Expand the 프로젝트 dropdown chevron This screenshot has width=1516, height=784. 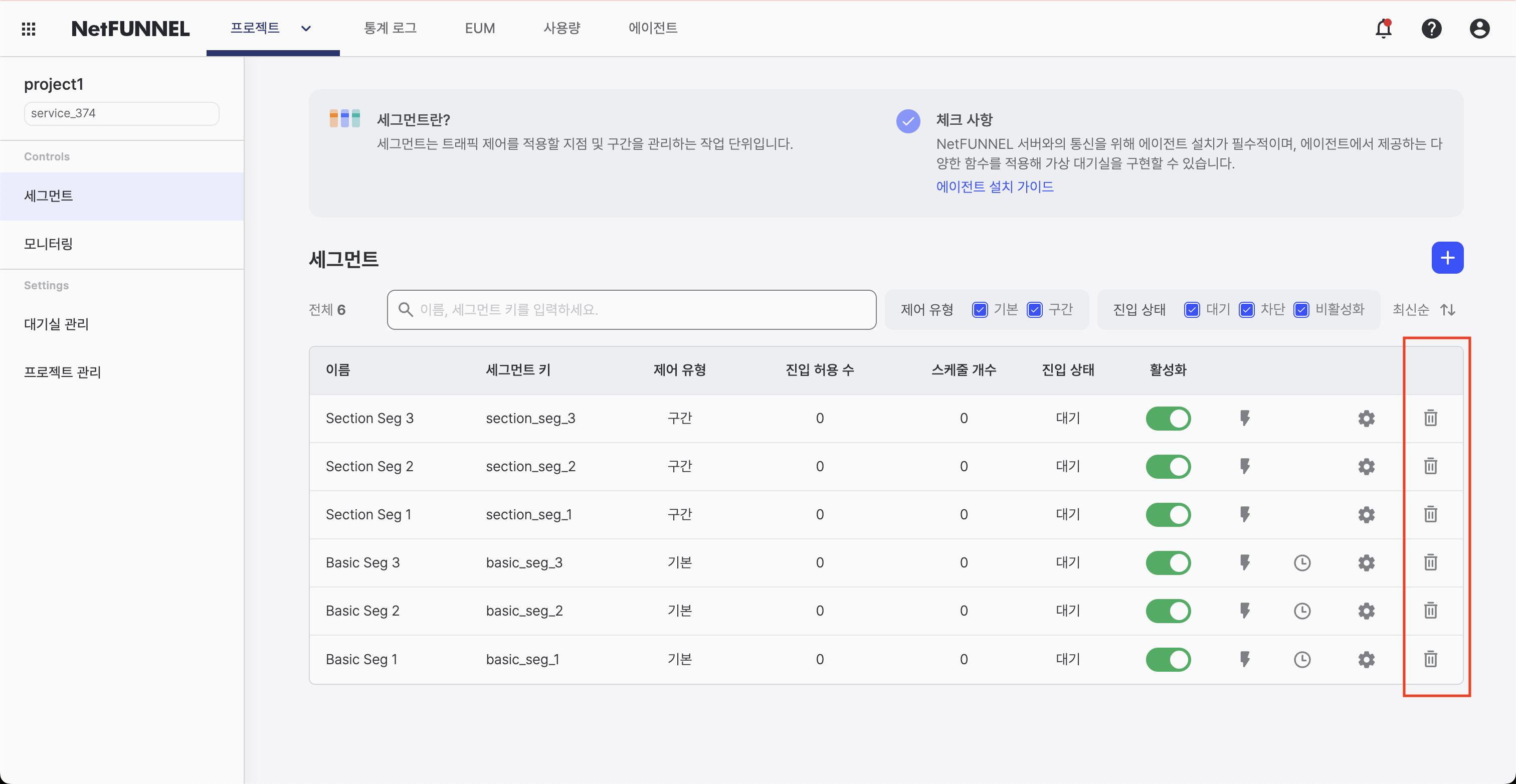click(306, 28)
